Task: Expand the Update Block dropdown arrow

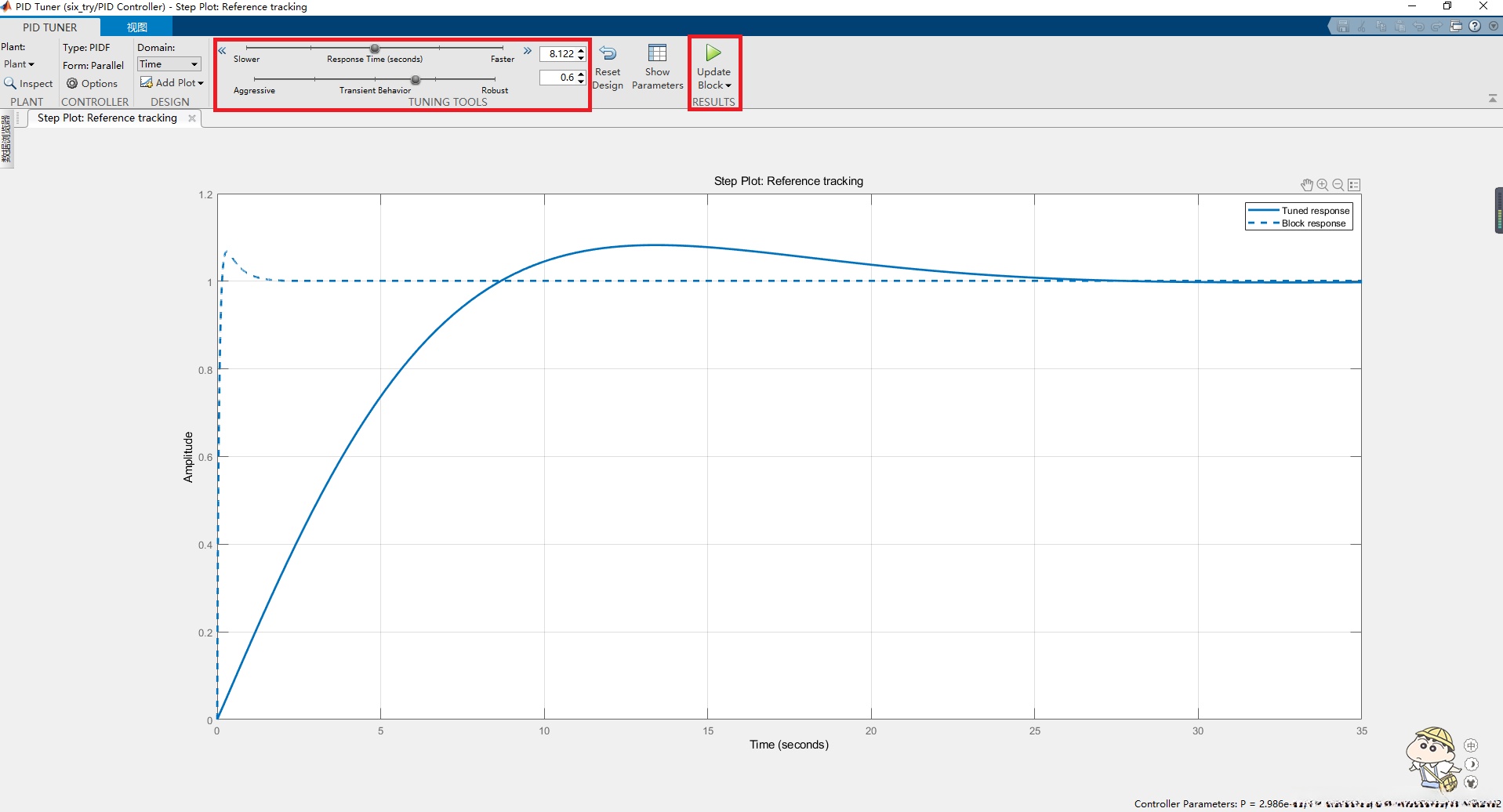Action: [x=728, y=85]
